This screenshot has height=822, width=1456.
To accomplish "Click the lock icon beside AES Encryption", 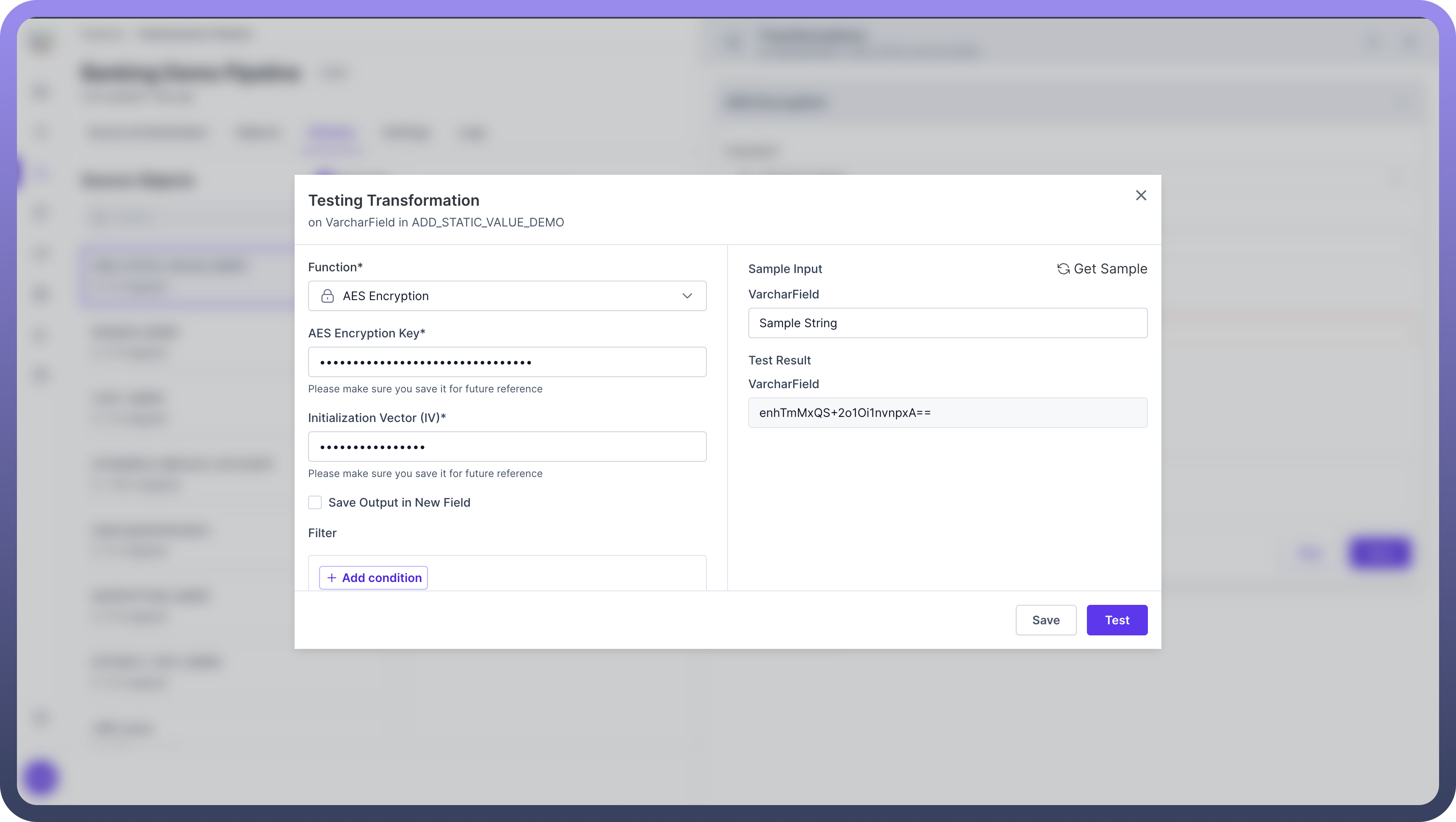I will [327, 296].
